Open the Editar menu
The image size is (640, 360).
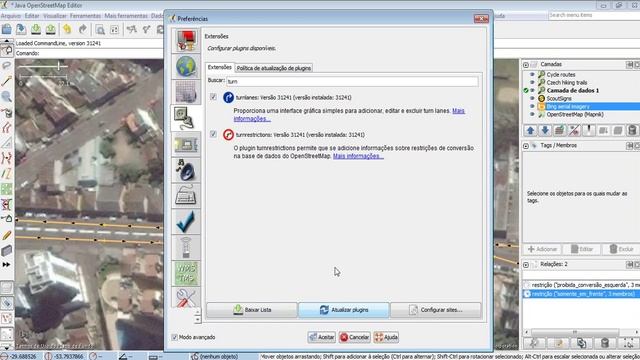coord(32,16)
